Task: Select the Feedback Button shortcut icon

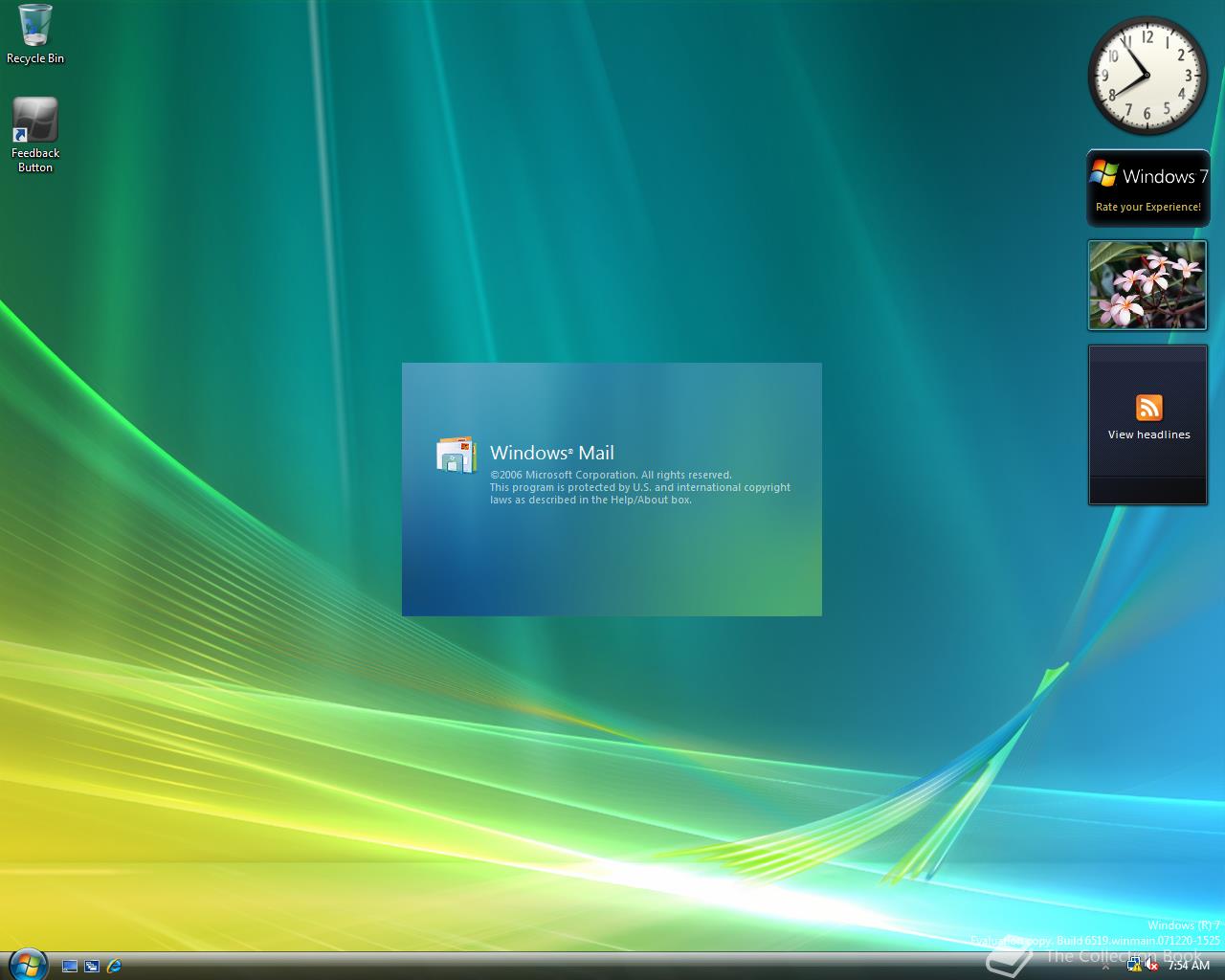Action: coord(35,135)
